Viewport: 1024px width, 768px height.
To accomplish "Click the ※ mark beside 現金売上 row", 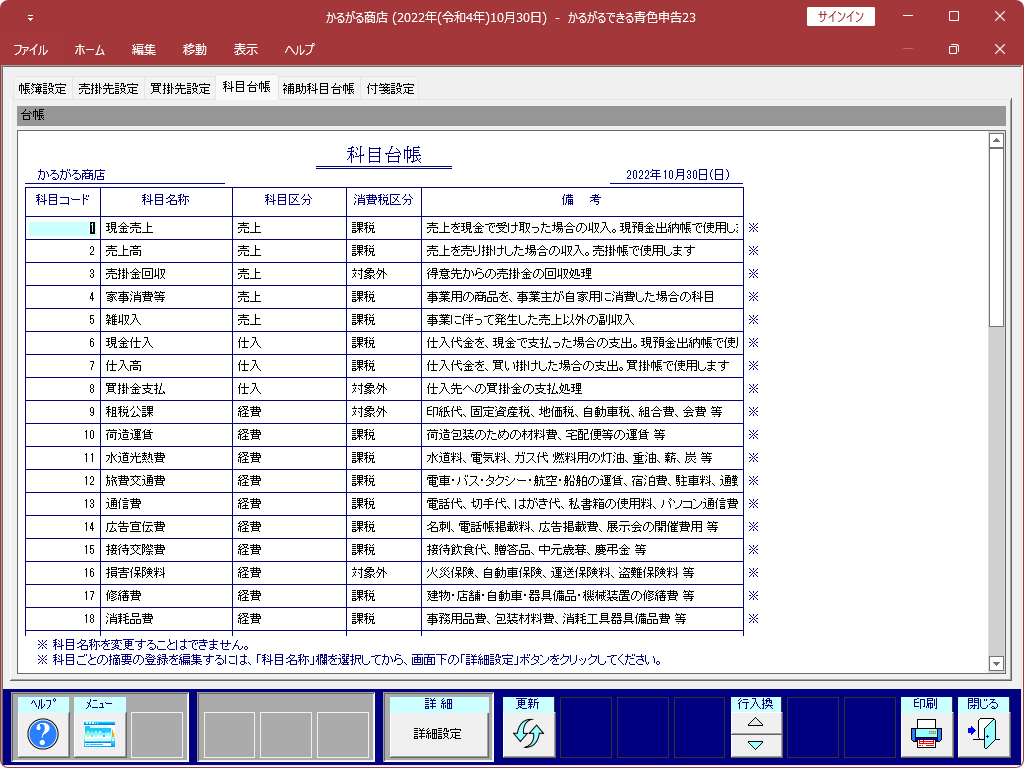I will (x=754, y=228).
